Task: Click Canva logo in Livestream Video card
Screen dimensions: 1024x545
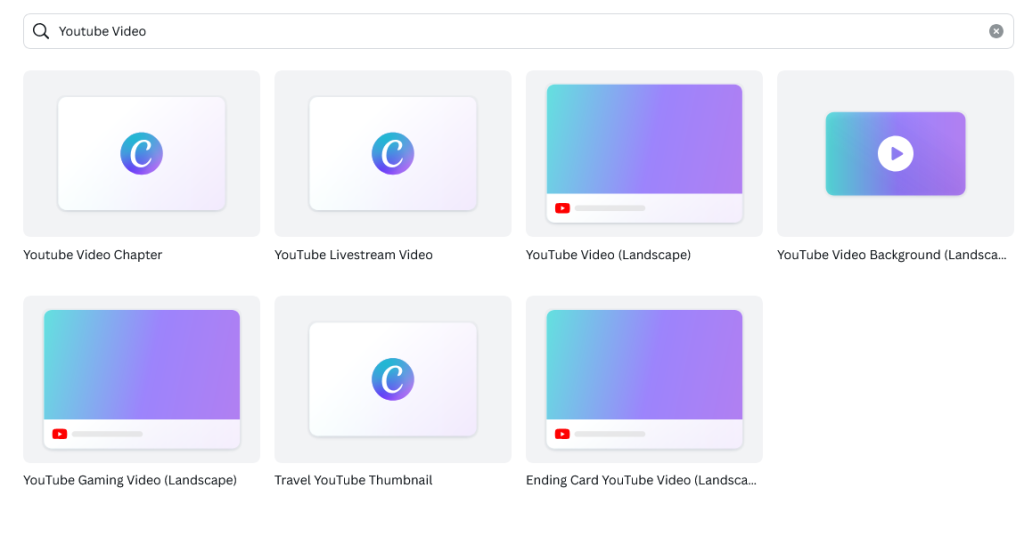Action: 392,153
